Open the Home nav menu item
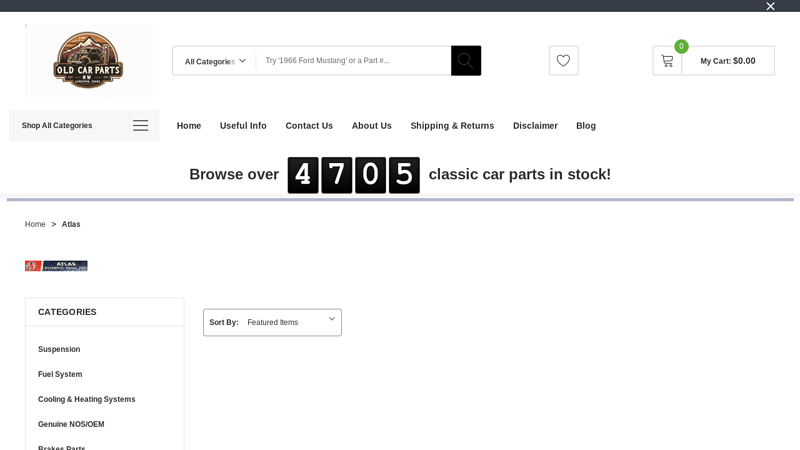800x450 pixels. (189, 126)
